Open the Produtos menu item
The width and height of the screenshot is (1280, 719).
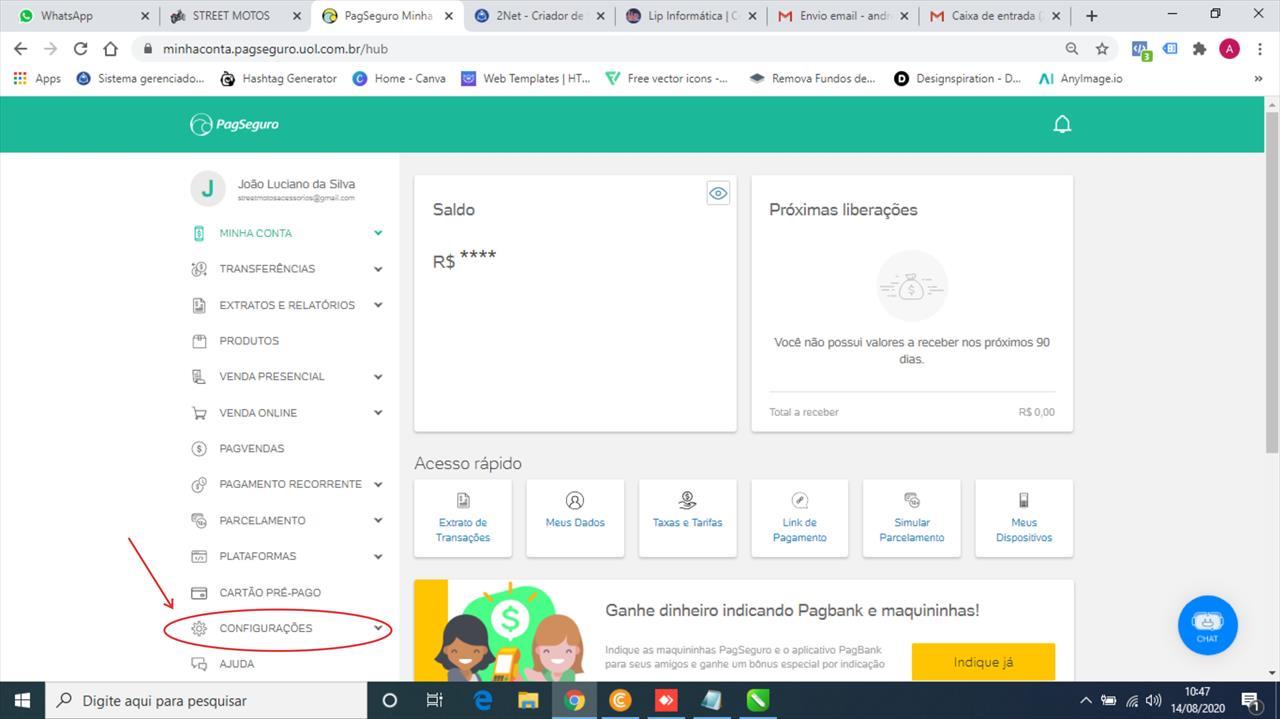point(249,341)
